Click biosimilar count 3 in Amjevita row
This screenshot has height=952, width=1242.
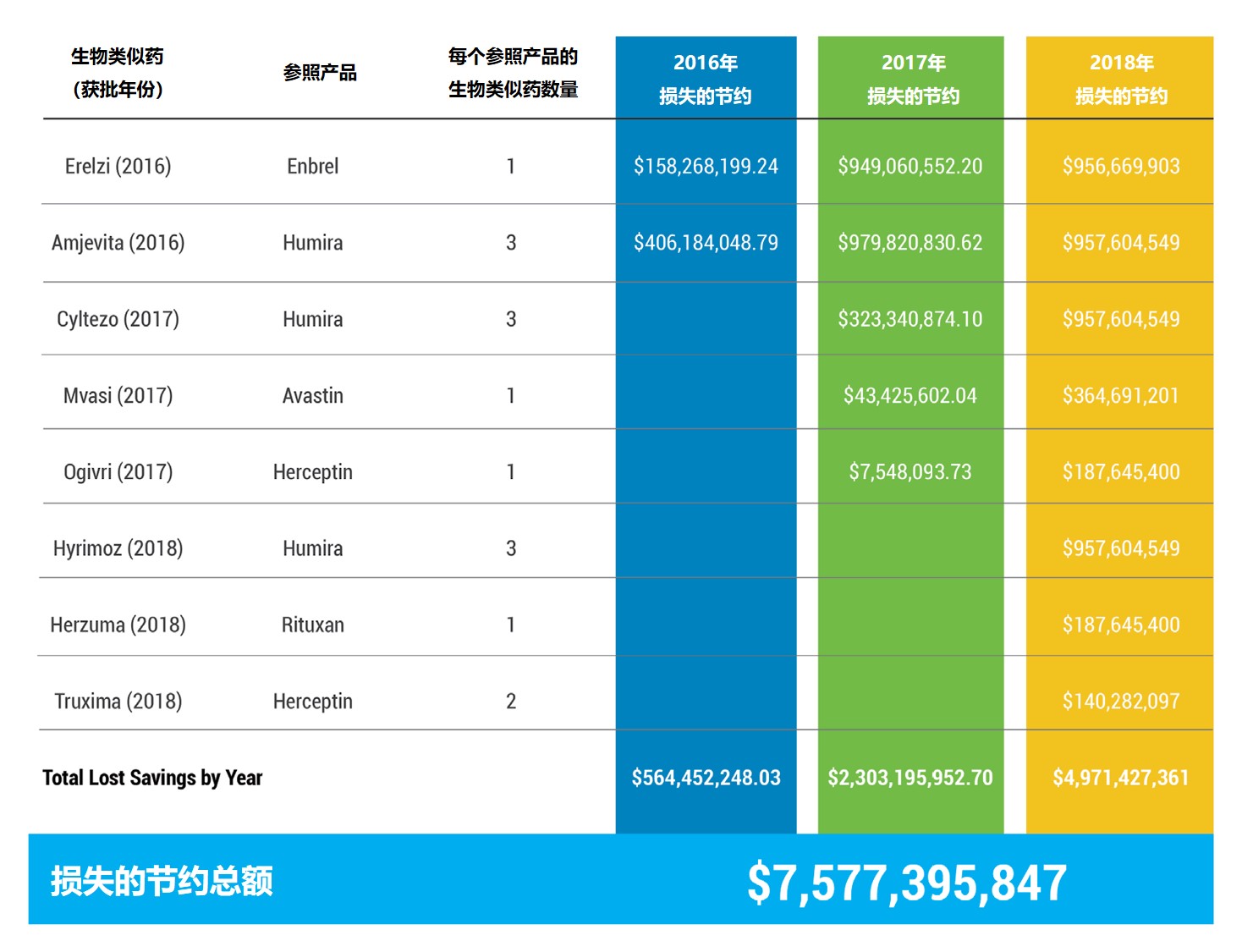click(x=511, y=243)
